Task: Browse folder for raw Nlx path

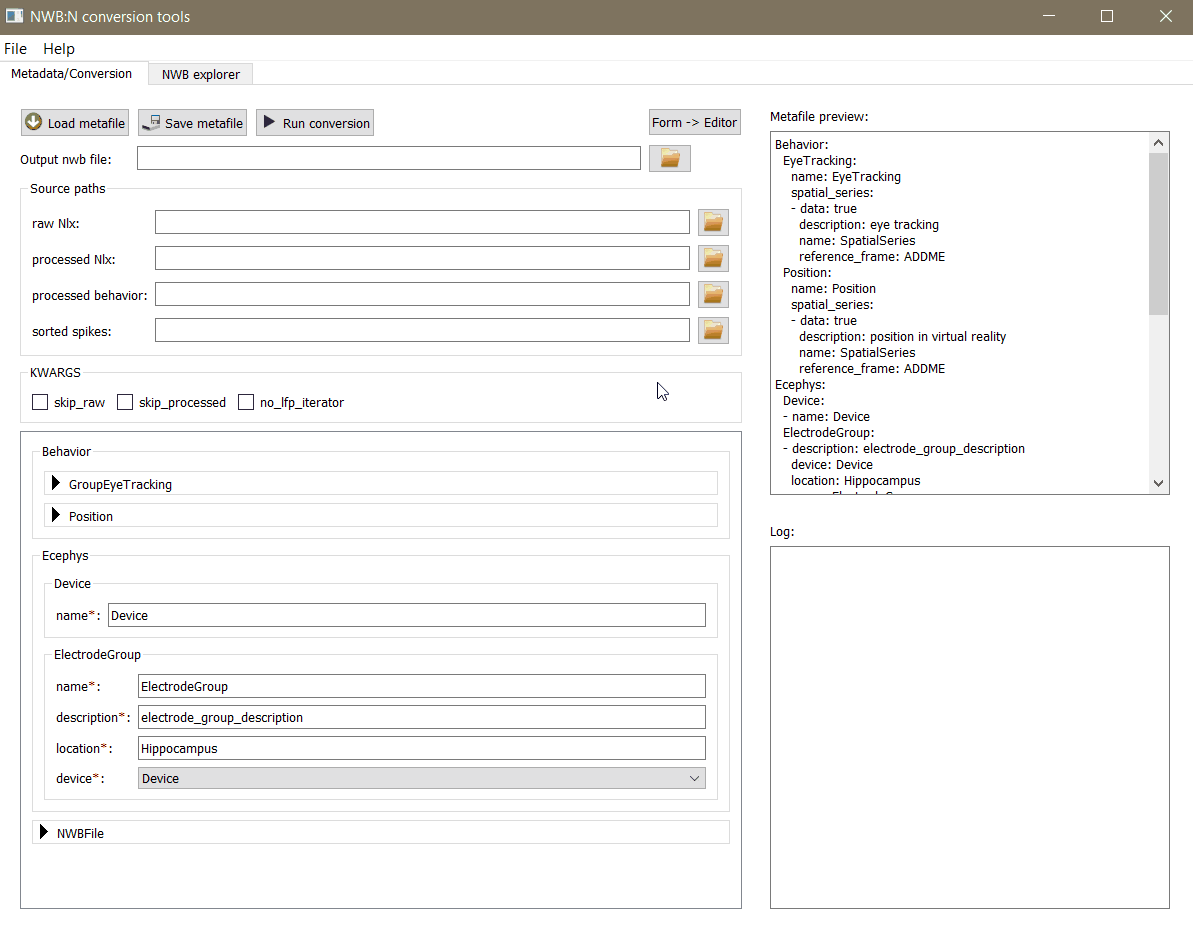Action: click(x=713, y=223)
